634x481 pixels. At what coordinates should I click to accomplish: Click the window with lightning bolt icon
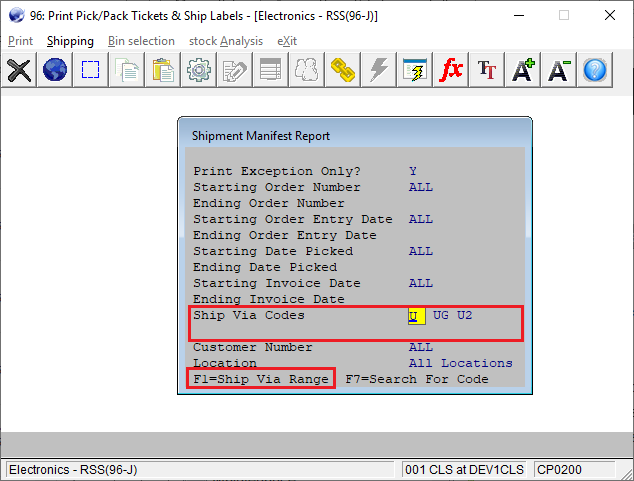415,70
